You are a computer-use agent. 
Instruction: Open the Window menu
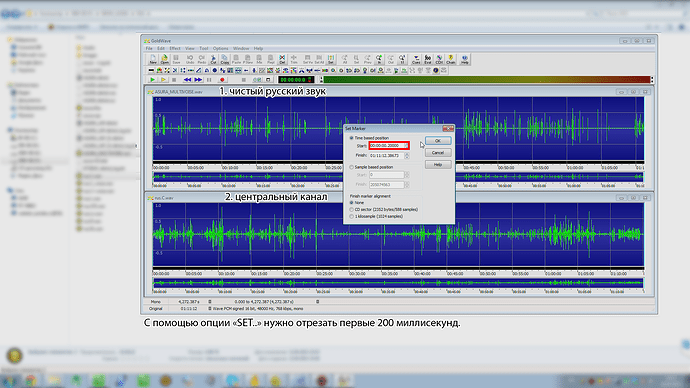tap(241, 48)
